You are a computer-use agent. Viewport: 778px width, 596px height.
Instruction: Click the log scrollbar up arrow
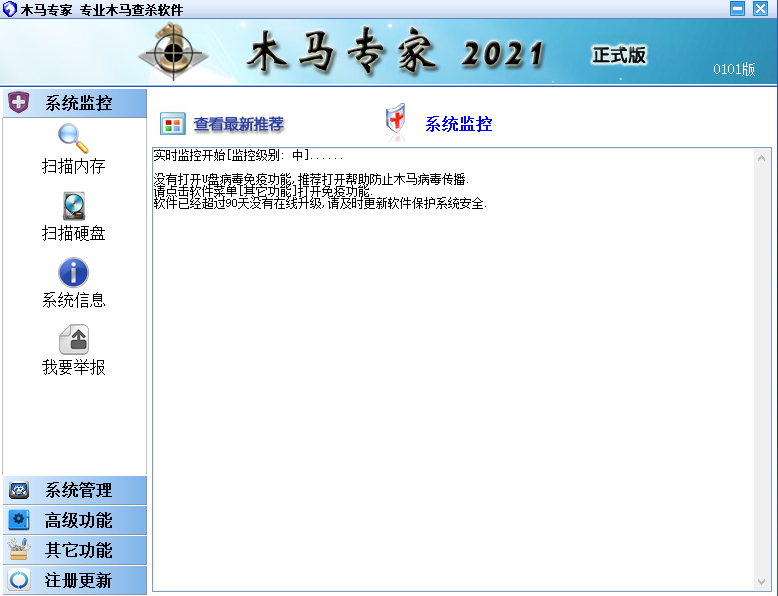(x=762, y=158)
